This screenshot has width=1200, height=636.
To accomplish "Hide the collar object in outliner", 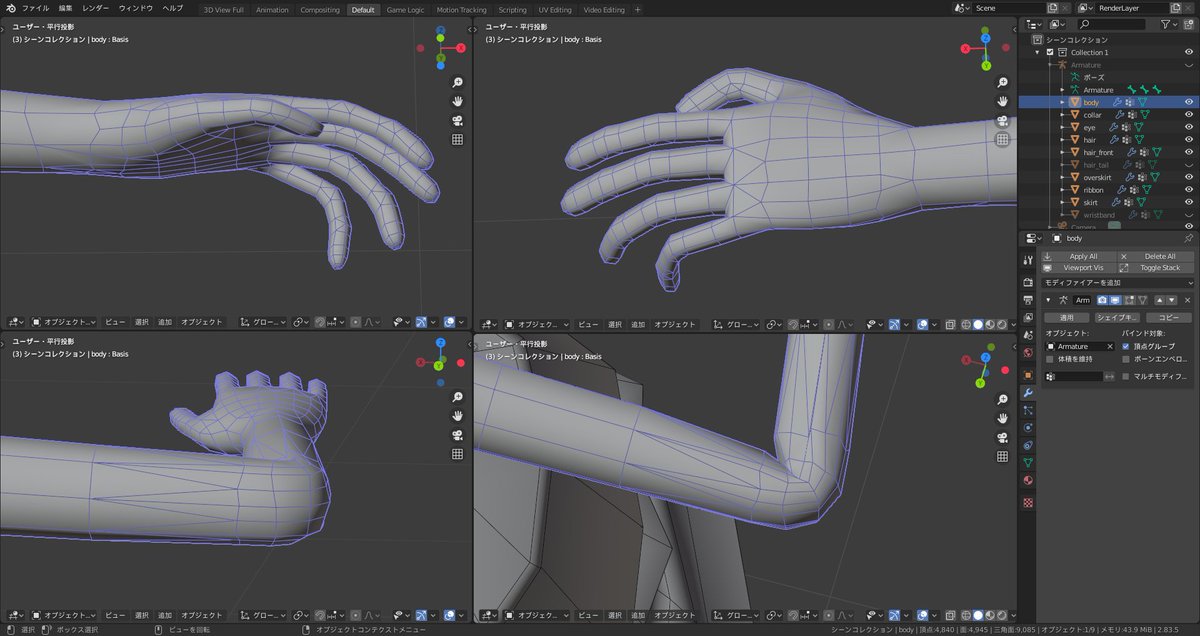I will click(1189, 115).
